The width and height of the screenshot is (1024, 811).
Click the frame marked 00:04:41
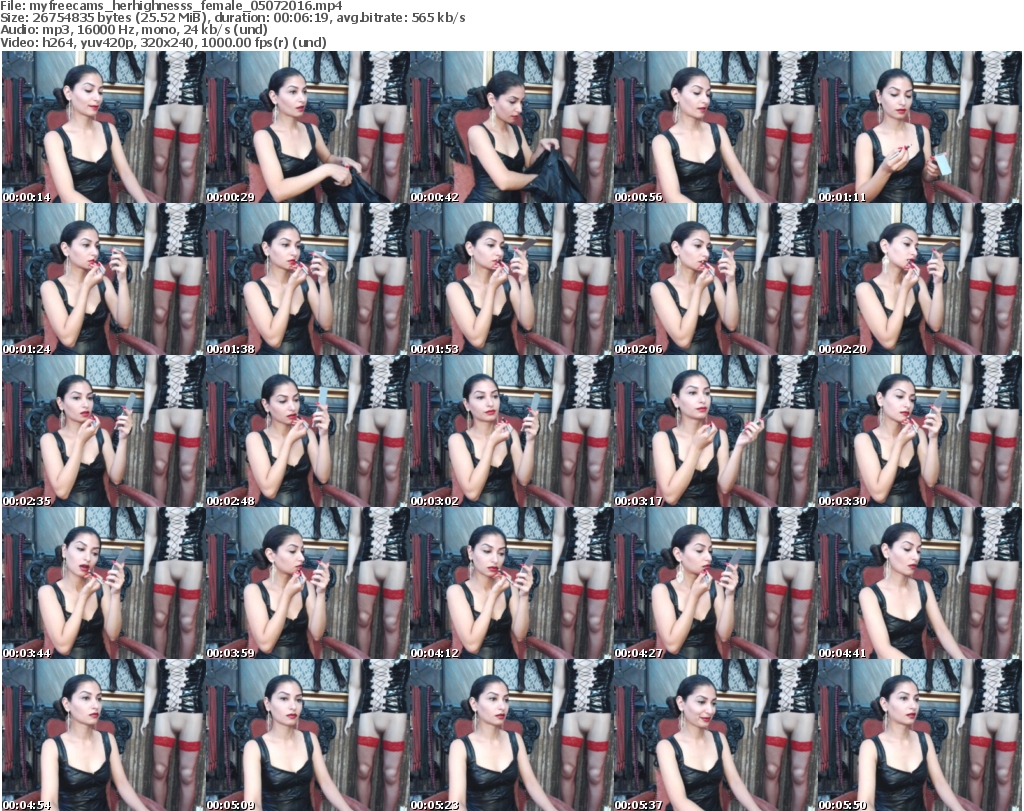919,583
